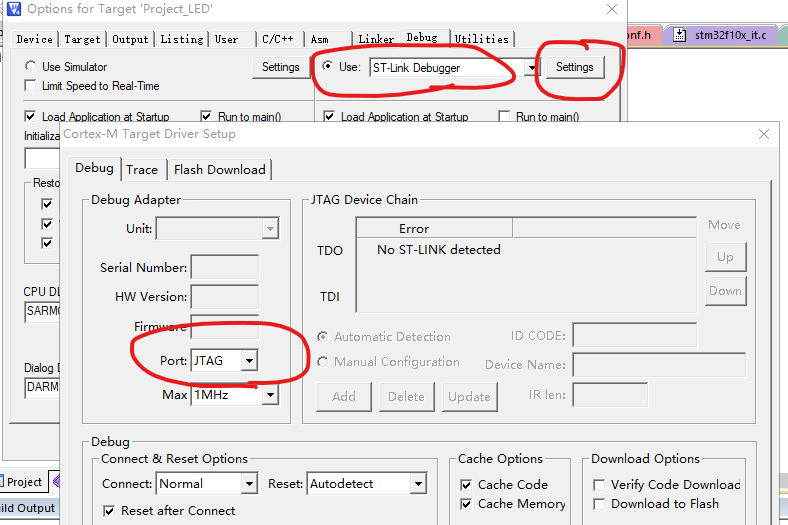Select the Use Simulator radio button
Screen dimensions: 788x525
click(31, 66)
